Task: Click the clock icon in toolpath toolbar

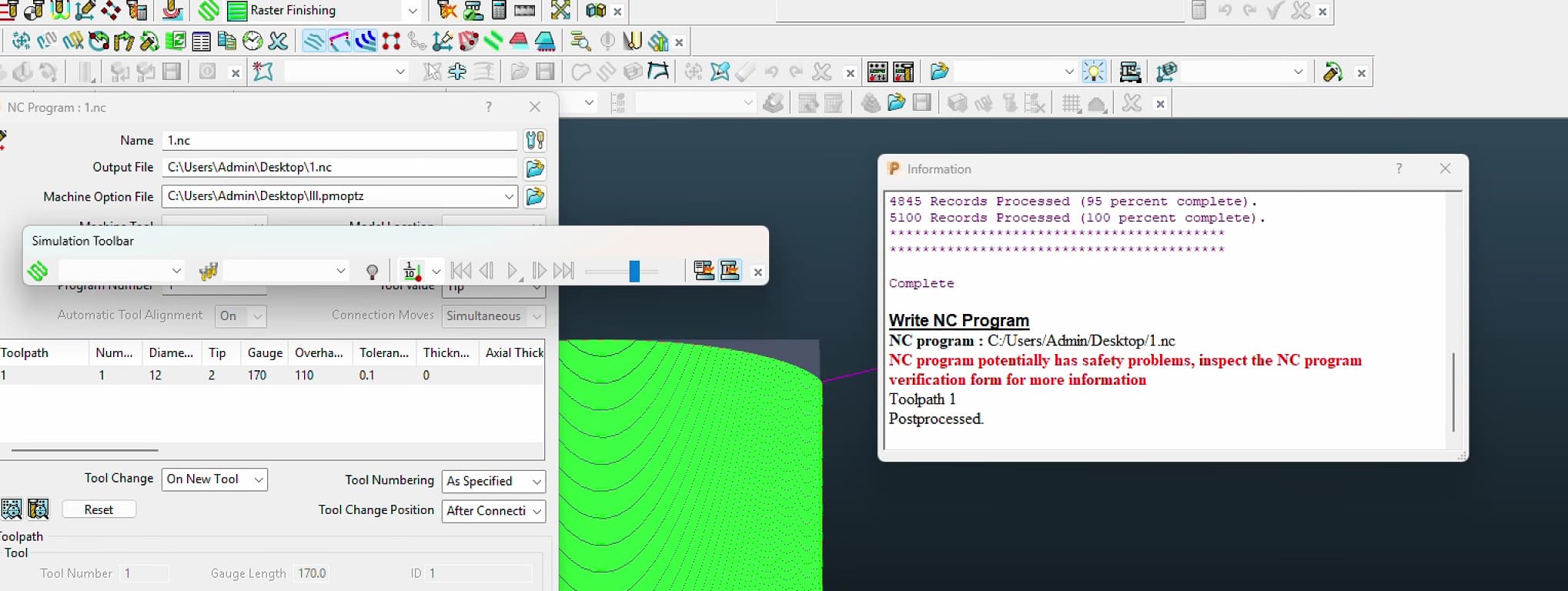Action: 252,42
